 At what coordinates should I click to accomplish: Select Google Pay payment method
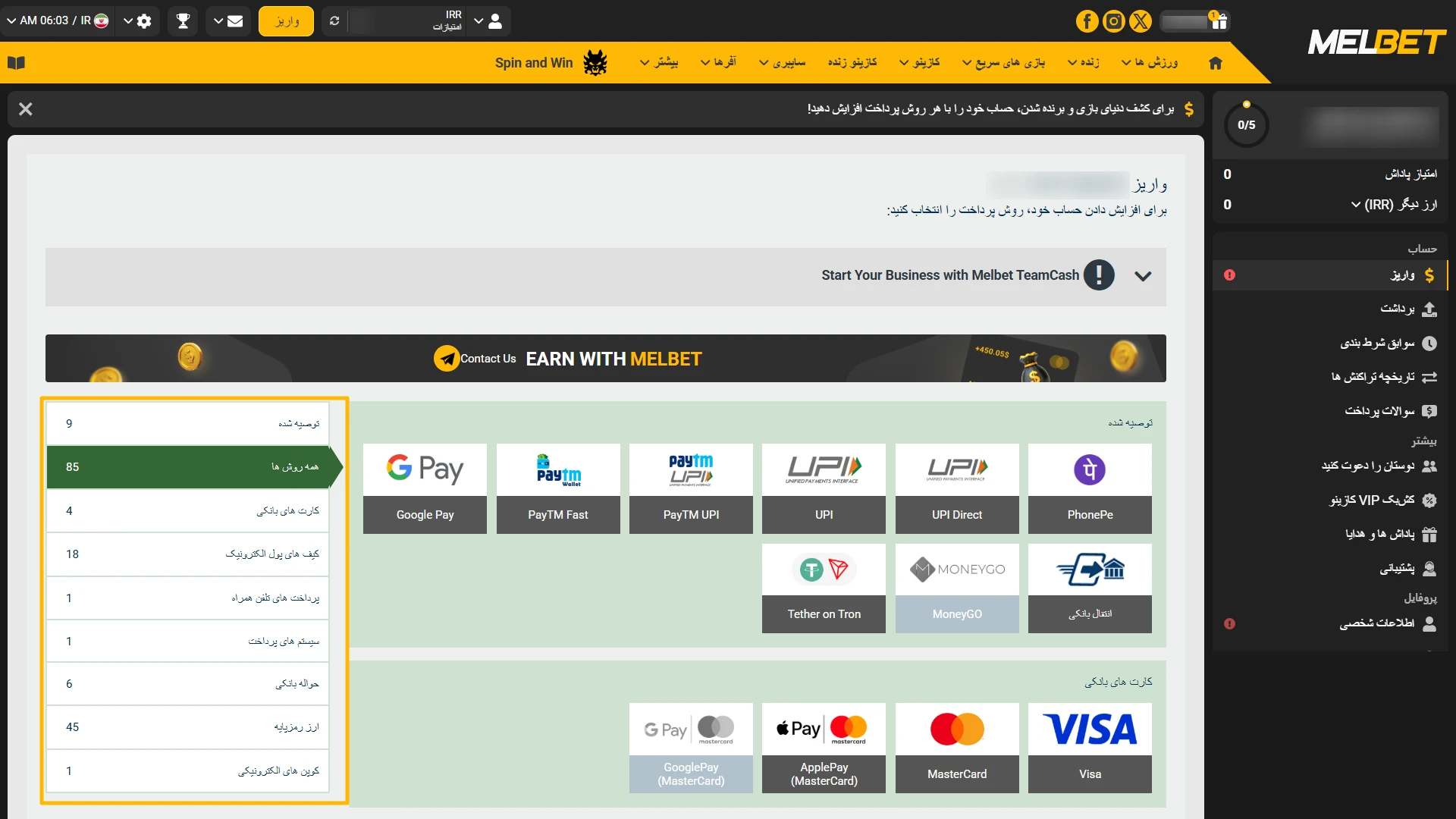(425, 488)
